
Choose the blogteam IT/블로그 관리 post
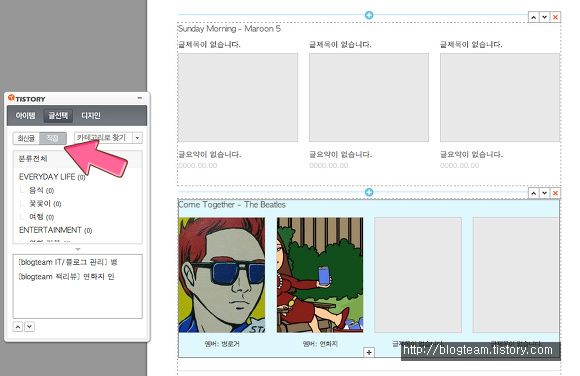coord(68,262)
